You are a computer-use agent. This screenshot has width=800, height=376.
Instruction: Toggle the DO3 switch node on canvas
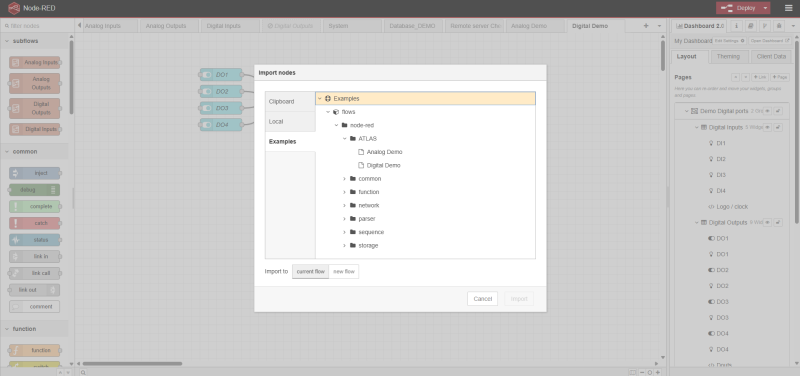point(207,108)
